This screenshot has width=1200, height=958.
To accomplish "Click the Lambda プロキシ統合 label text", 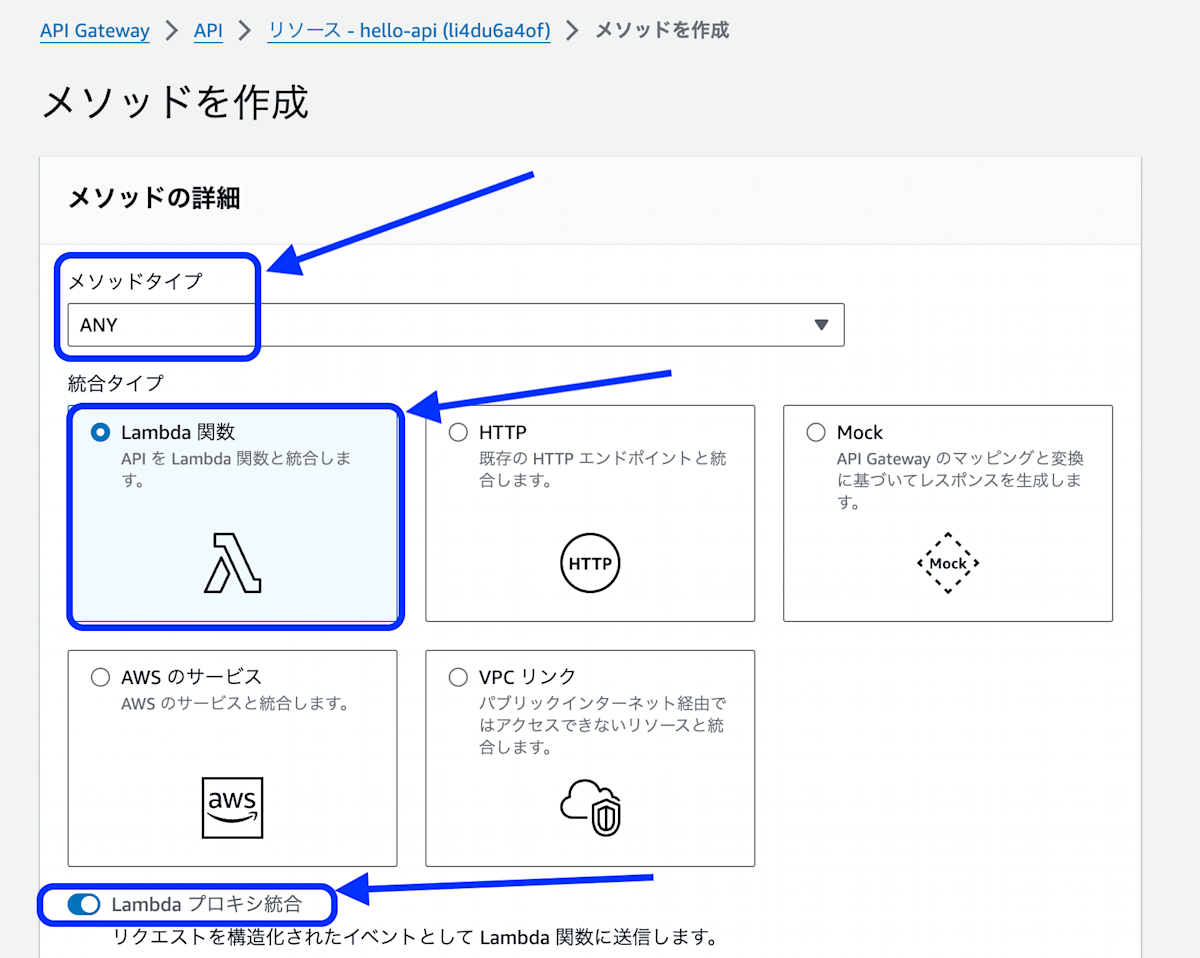I will click(x=206, y=904).
